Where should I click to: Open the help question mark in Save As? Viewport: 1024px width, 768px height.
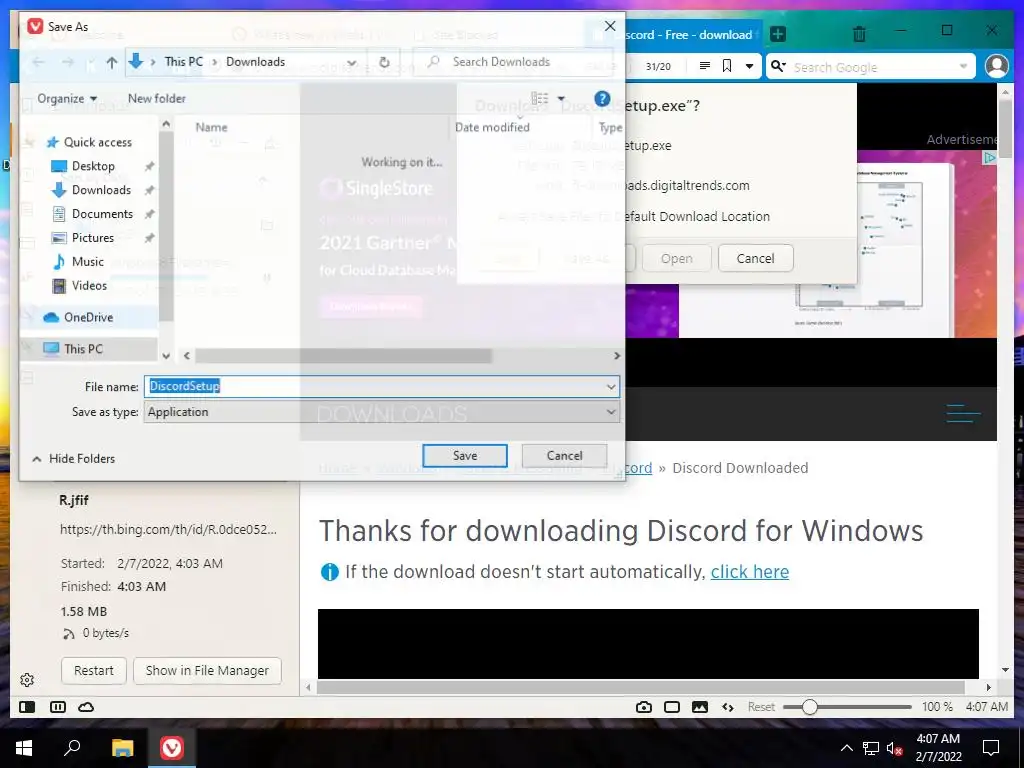[x=602, y=99]
